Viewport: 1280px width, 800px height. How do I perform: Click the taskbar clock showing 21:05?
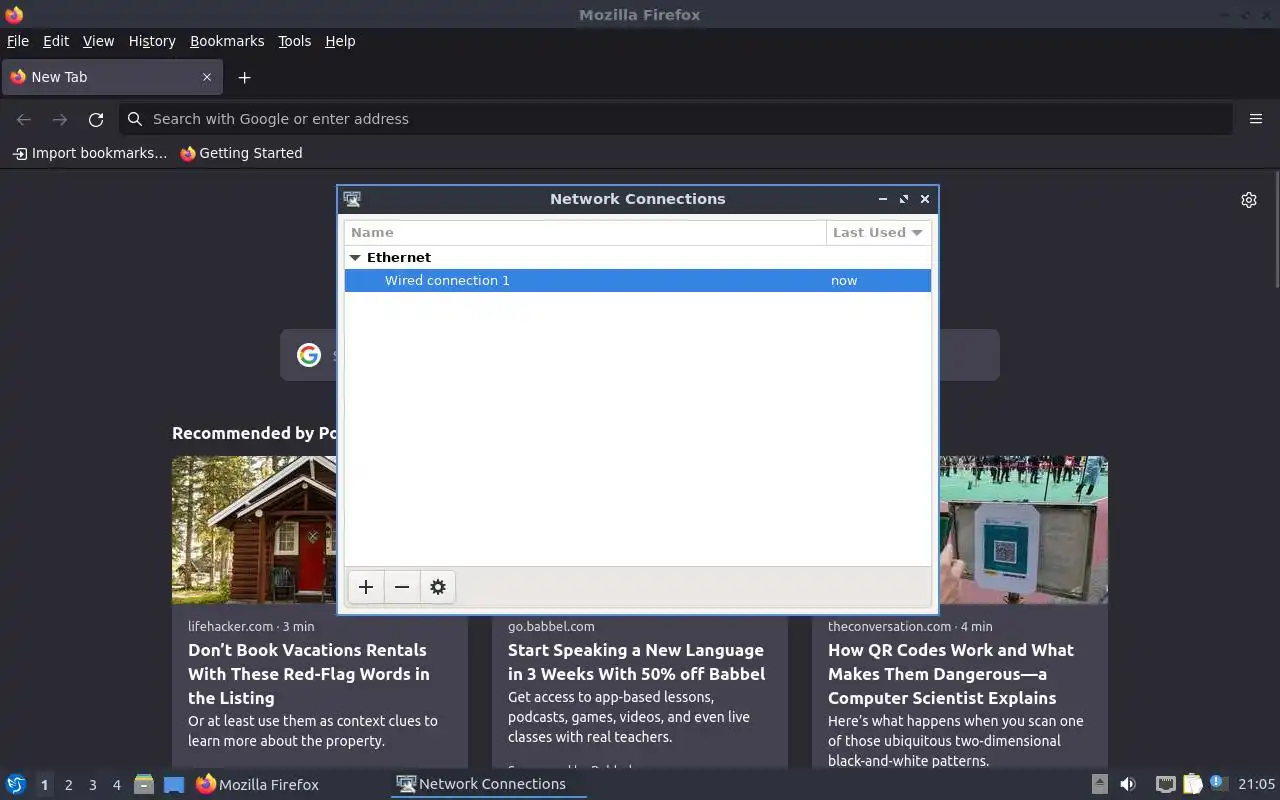click(x=1257, y=784)
